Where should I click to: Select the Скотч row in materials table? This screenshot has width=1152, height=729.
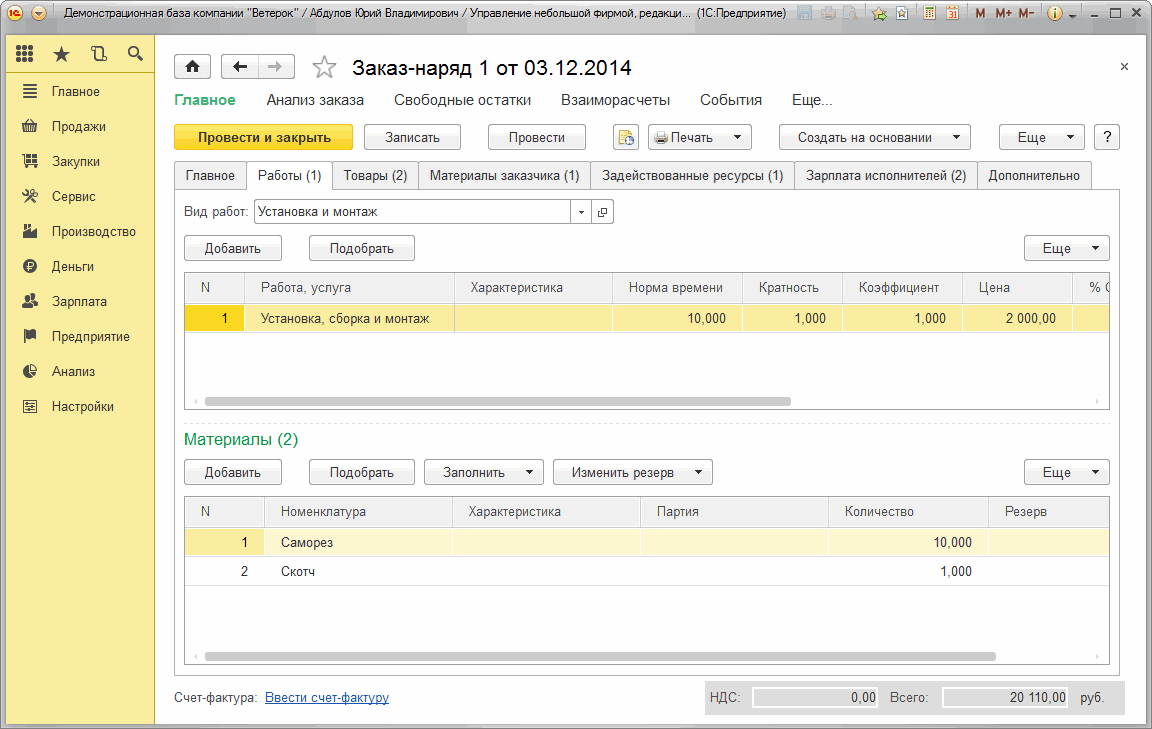point(600,571)
